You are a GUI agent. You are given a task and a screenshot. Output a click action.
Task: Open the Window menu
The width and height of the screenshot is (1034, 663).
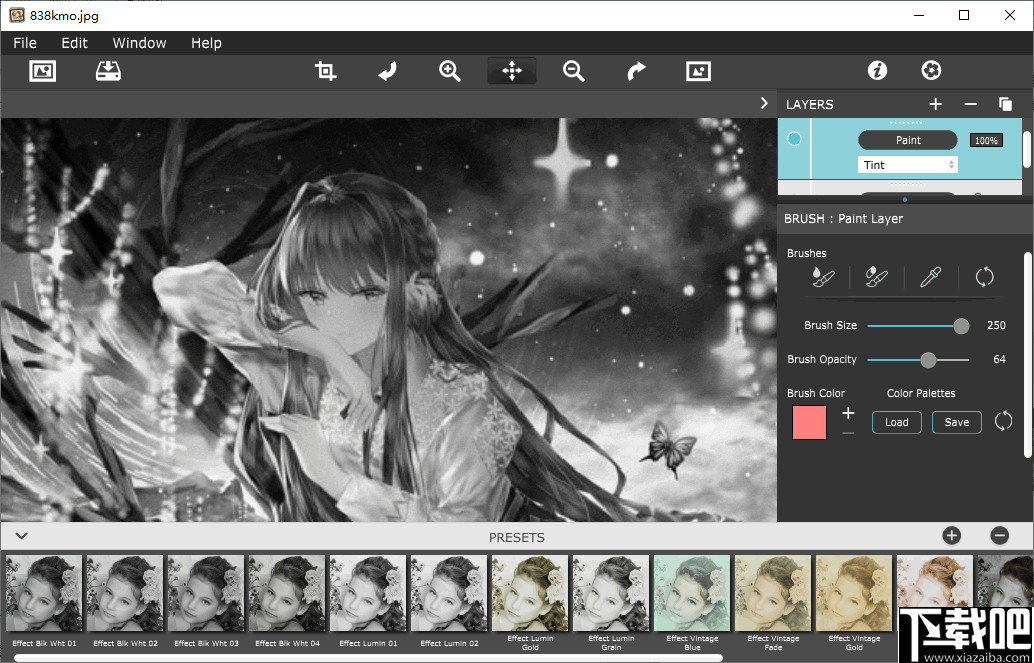139,43
